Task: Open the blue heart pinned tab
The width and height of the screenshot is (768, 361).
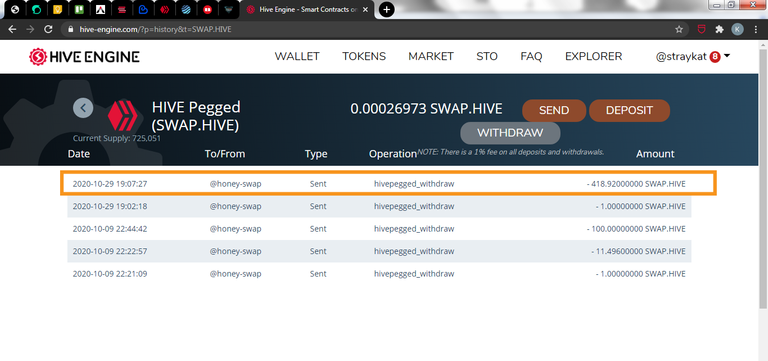Action: (143, 9)
